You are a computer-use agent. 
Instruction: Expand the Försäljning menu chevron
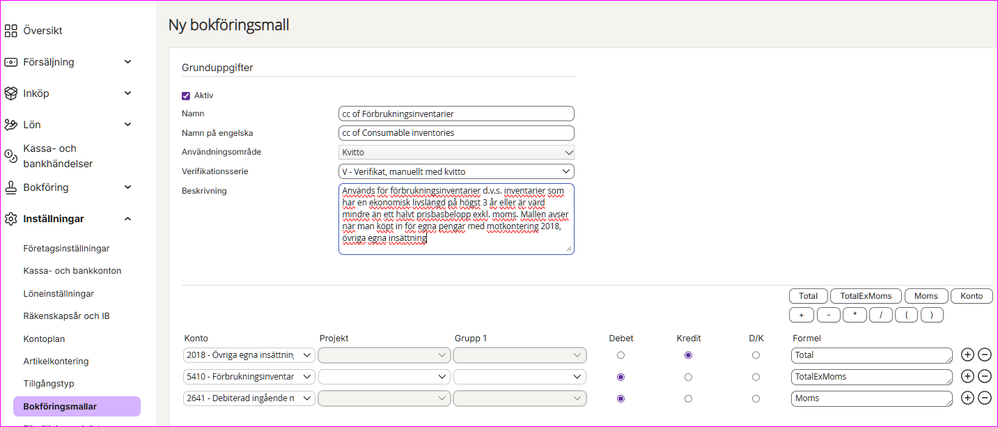pos(127,62)
